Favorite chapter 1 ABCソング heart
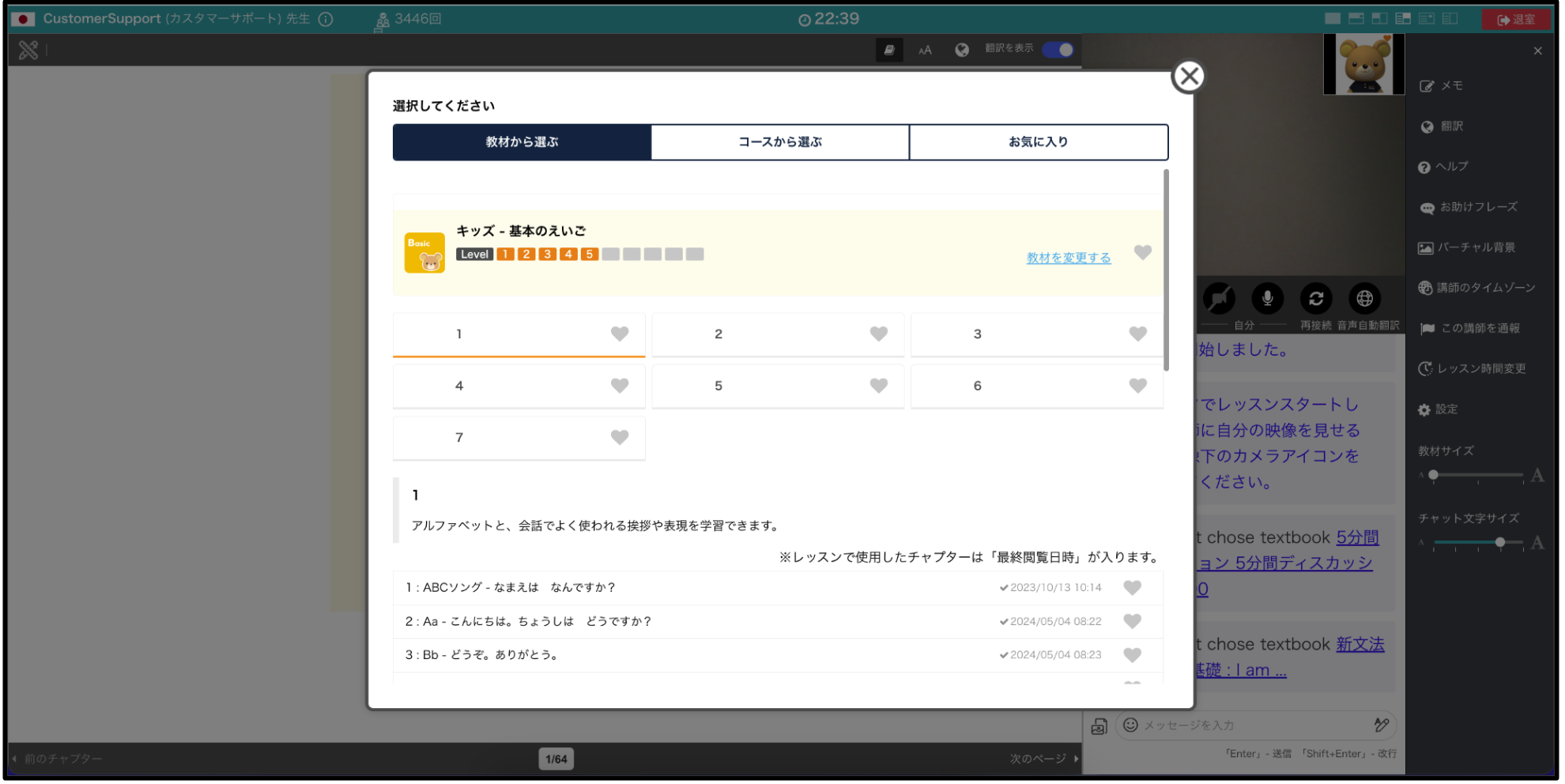The height and width of the screenshot is (784, 1565). pos(1133,588)
